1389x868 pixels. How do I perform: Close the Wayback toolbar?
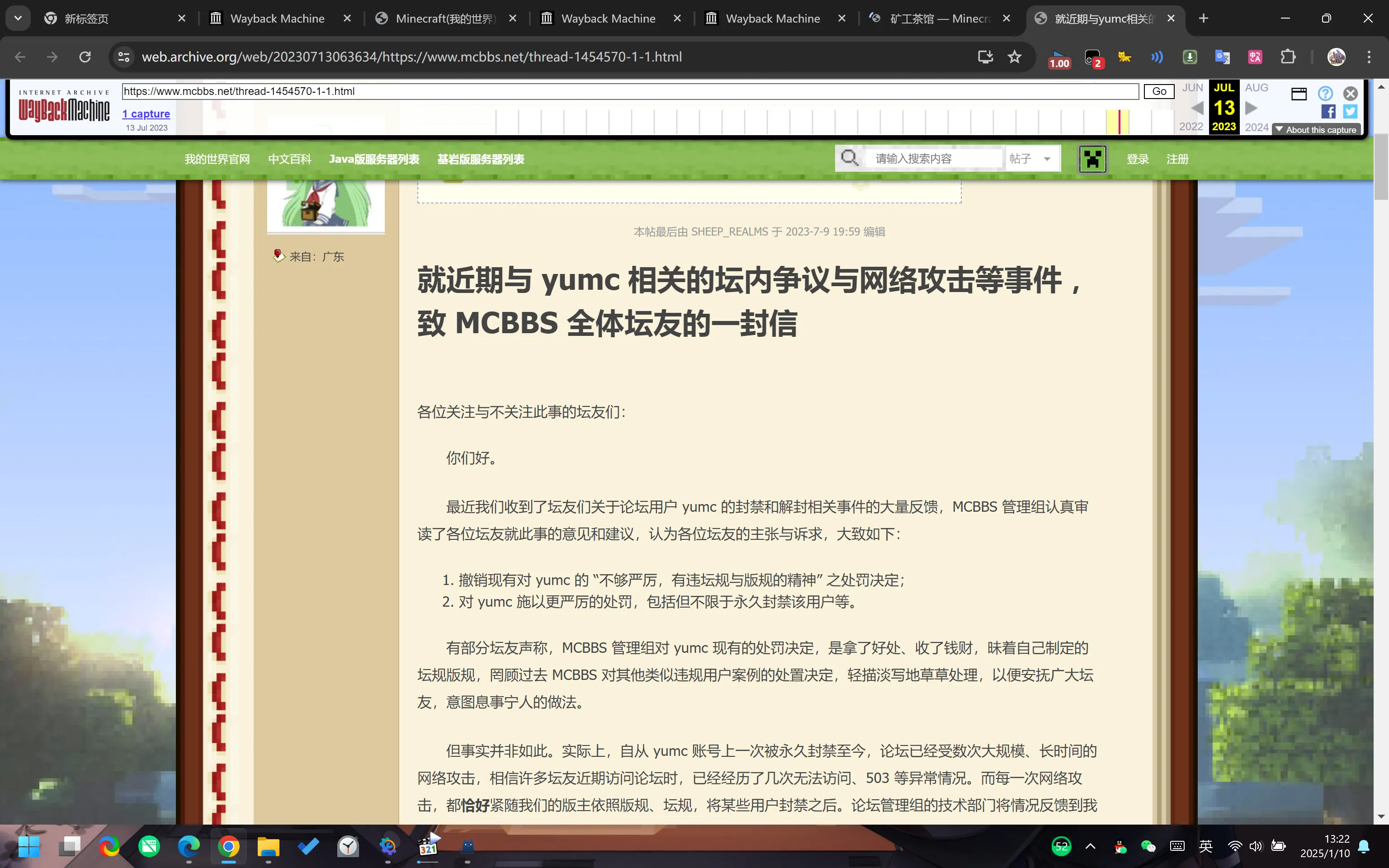click(x=1351, y=94)
